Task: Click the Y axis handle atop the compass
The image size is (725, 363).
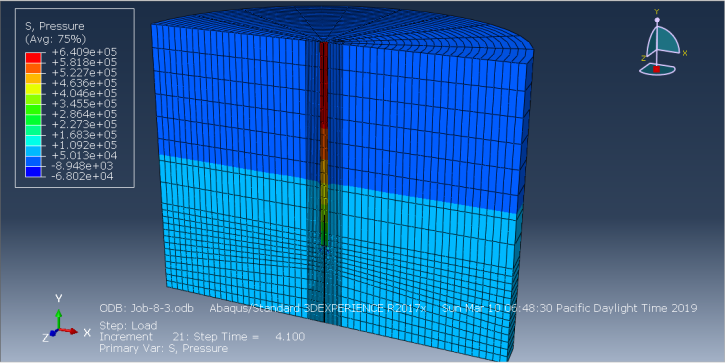Action: pos(657,20)
